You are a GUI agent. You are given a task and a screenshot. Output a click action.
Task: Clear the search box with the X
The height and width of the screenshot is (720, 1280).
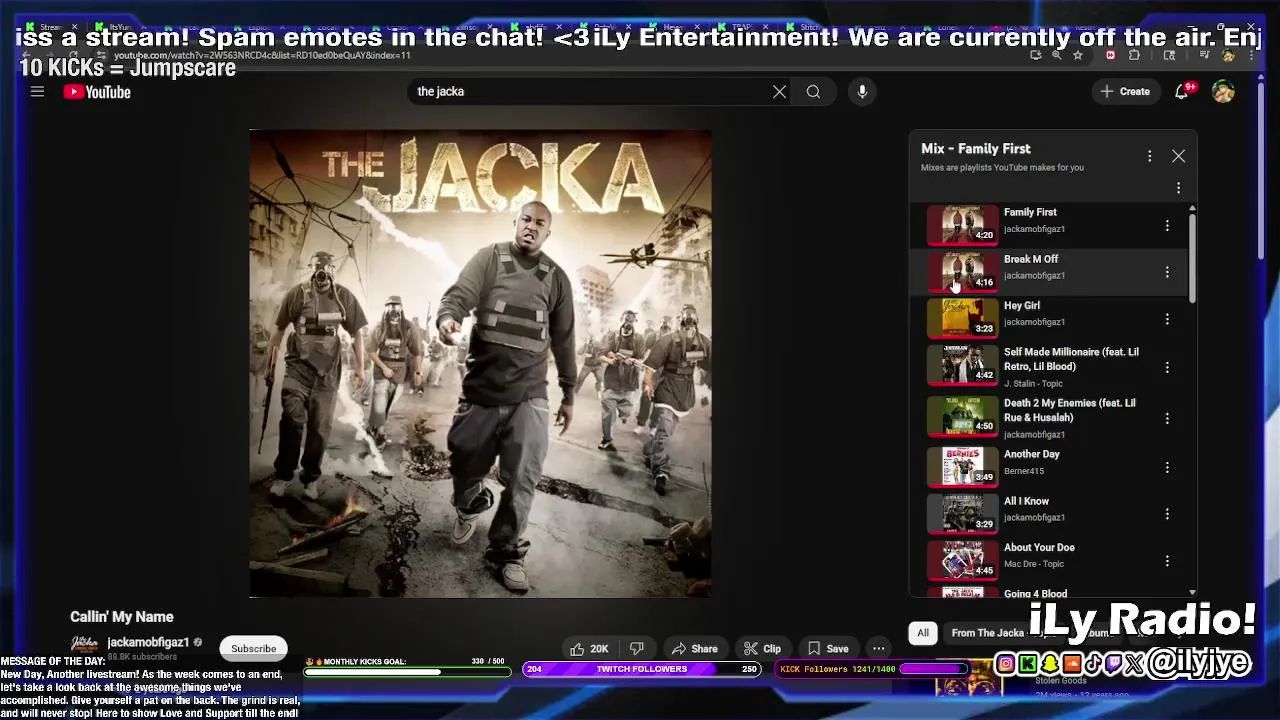(x=779, y=92)
